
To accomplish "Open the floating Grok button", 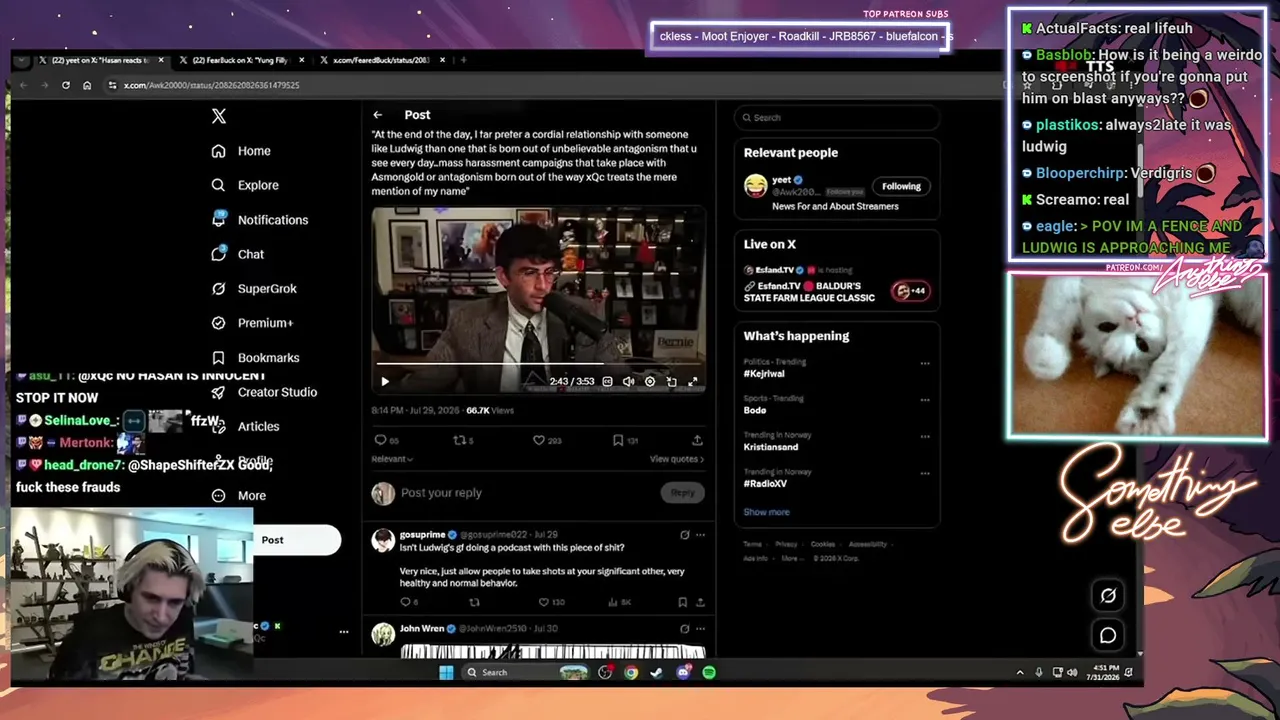I will click(x=1108, y=596).
